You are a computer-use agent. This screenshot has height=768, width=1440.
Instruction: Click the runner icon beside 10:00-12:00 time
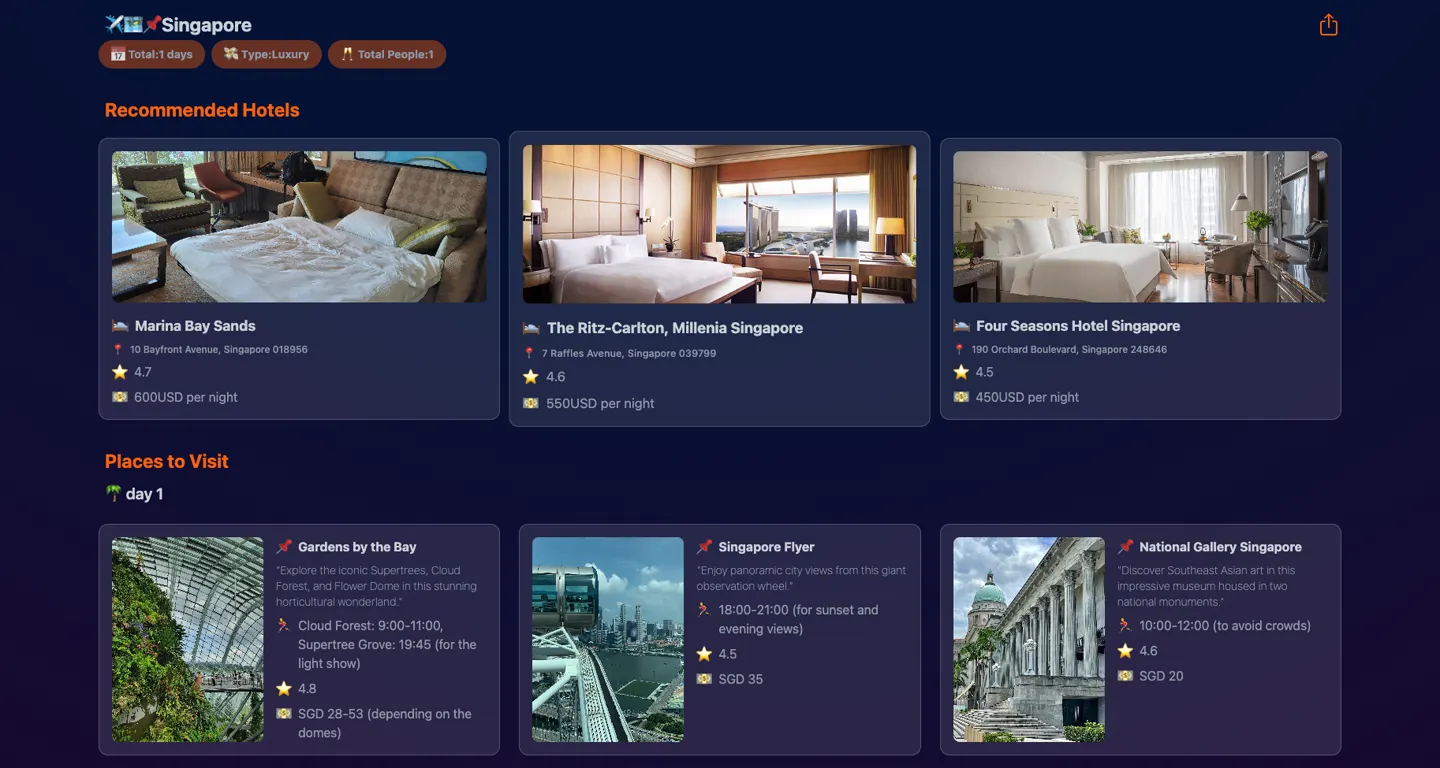click(x=1125, y=626)
